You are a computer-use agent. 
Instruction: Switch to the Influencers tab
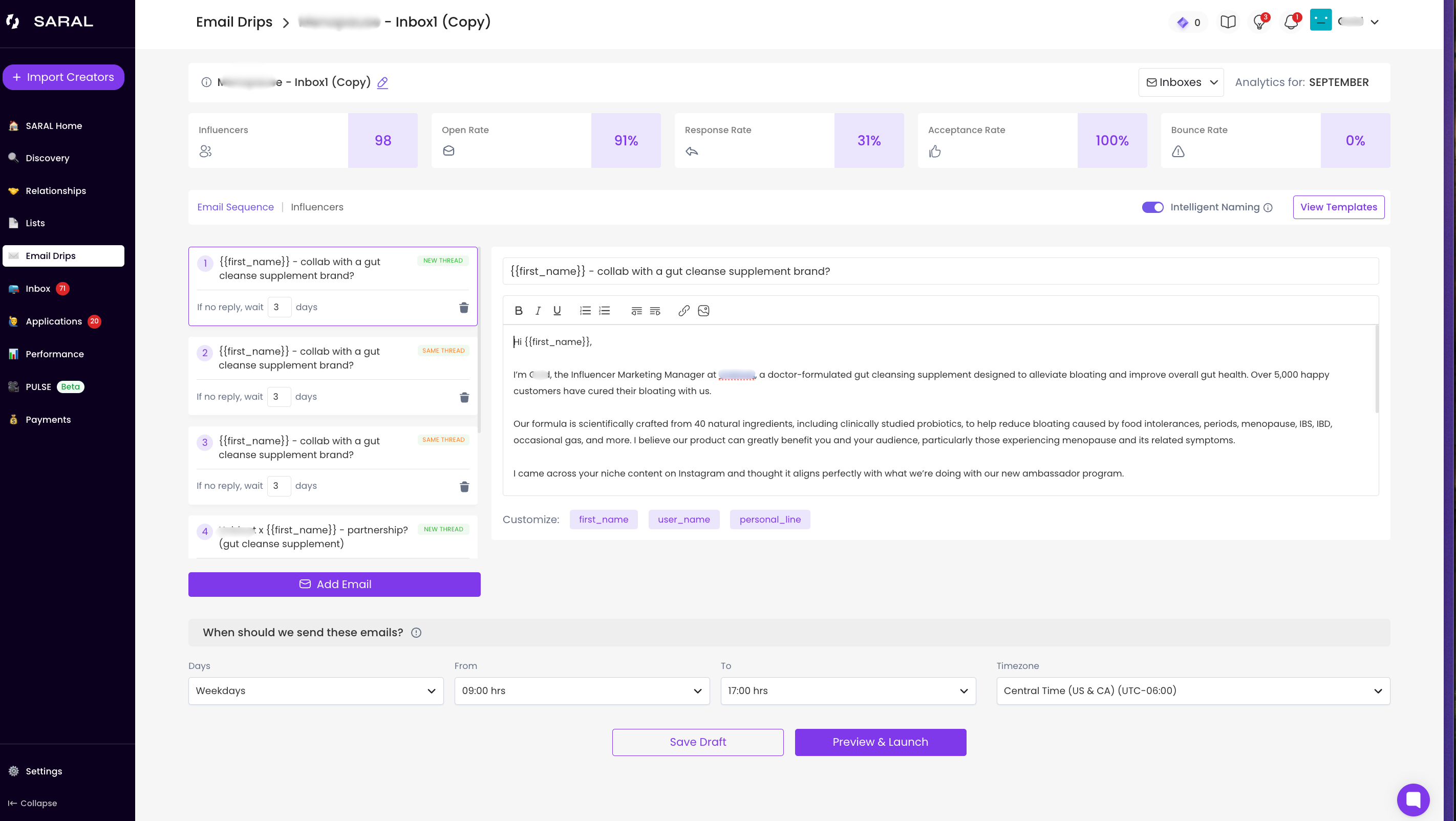tap(316, 207)
